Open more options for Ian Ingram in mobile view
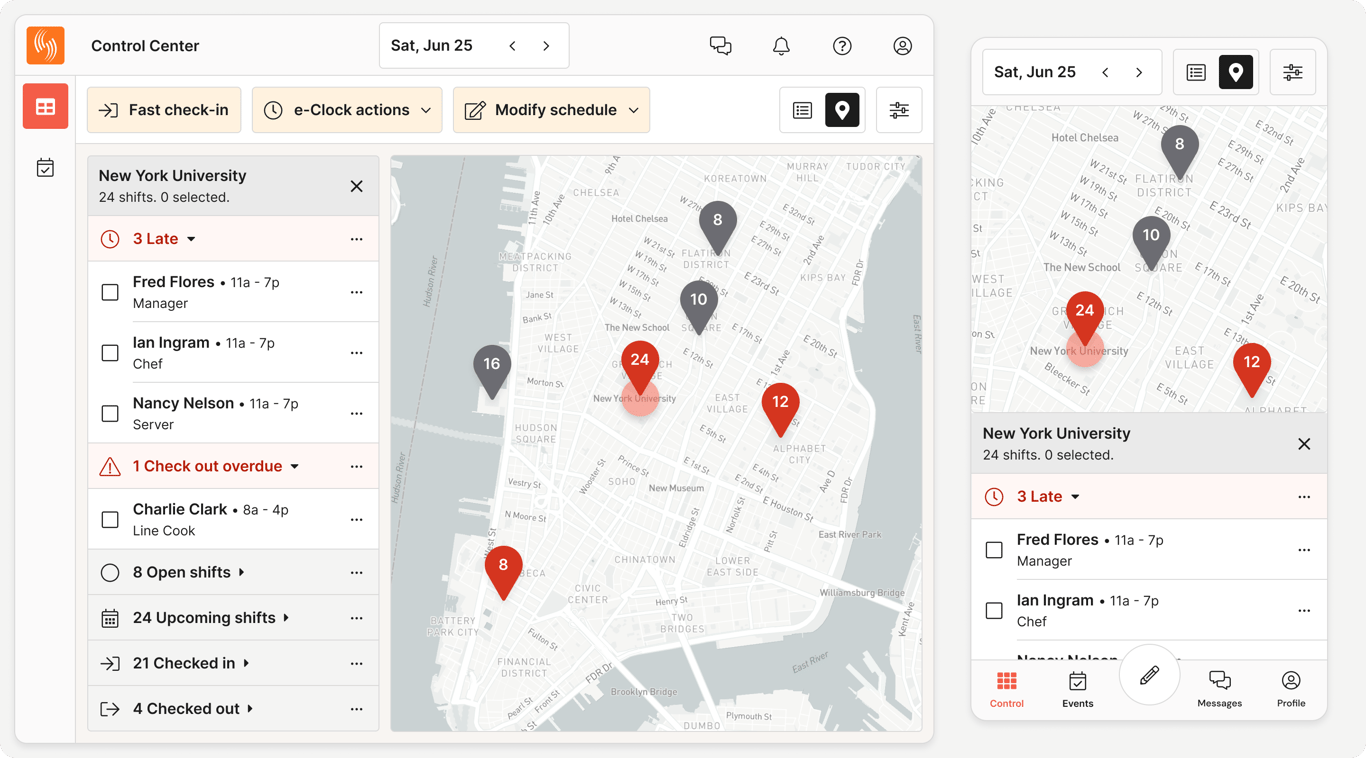 1304,610
